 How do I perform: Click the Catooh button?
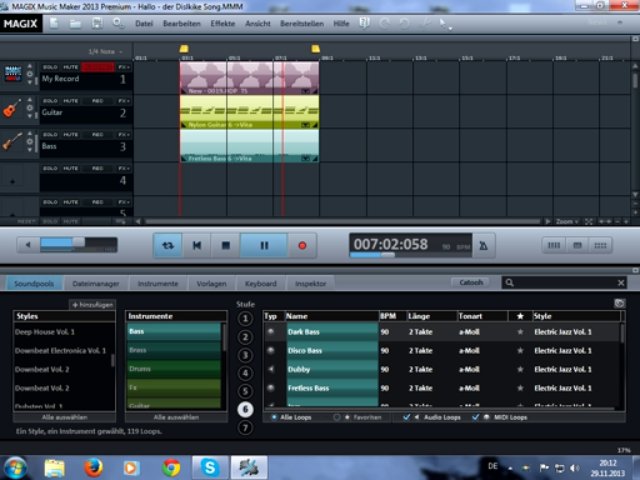(471, 283)
